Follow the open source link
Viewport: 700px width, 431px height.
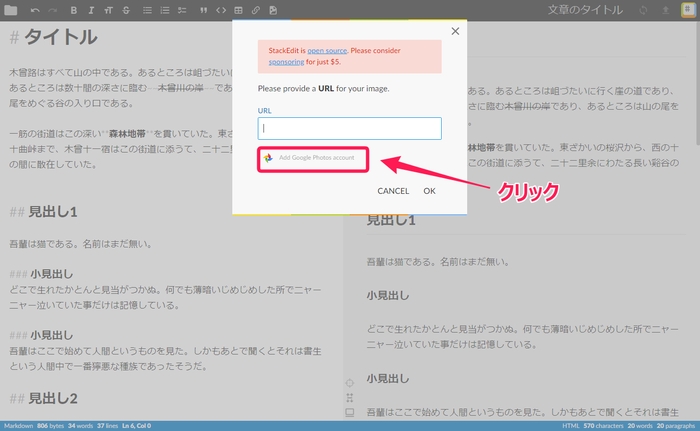tap(327, 50)
